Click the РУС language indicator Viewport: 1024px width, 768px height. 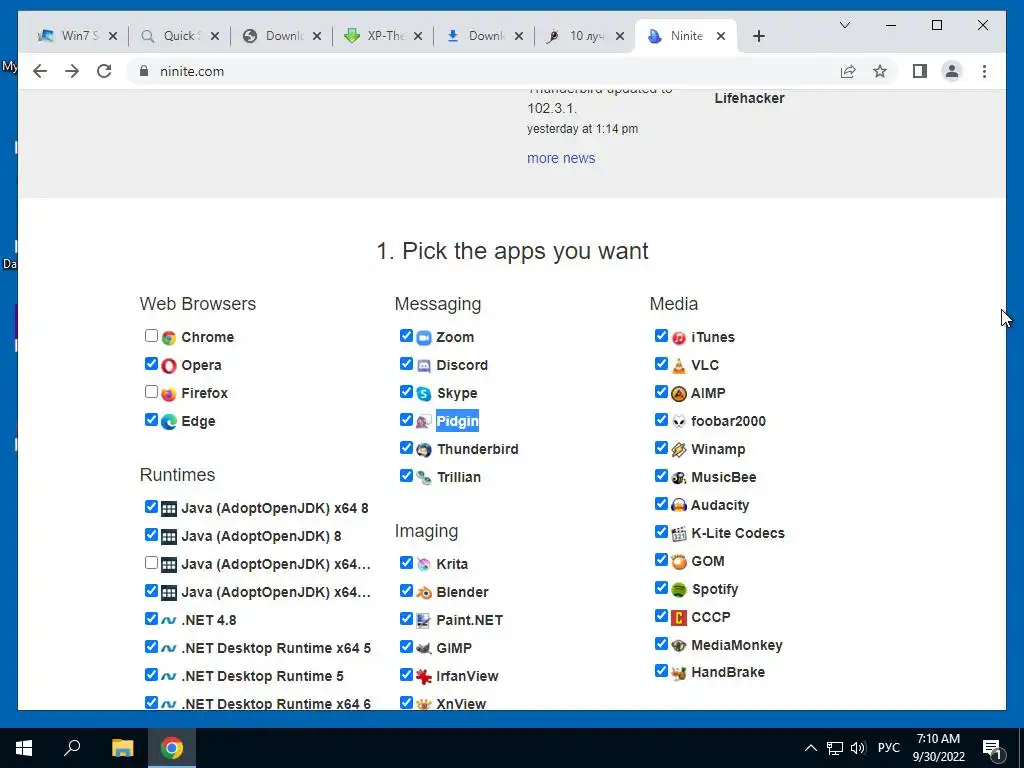click(x=888, y=748)
